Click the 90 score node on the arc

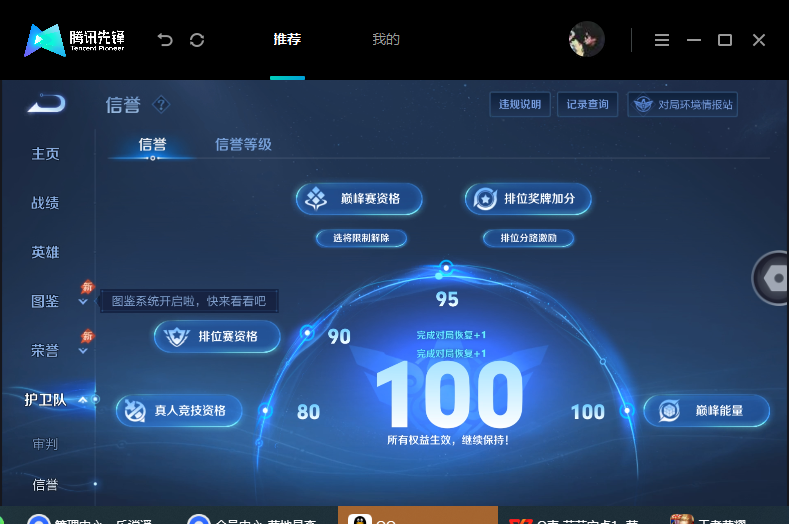(307, 333)
